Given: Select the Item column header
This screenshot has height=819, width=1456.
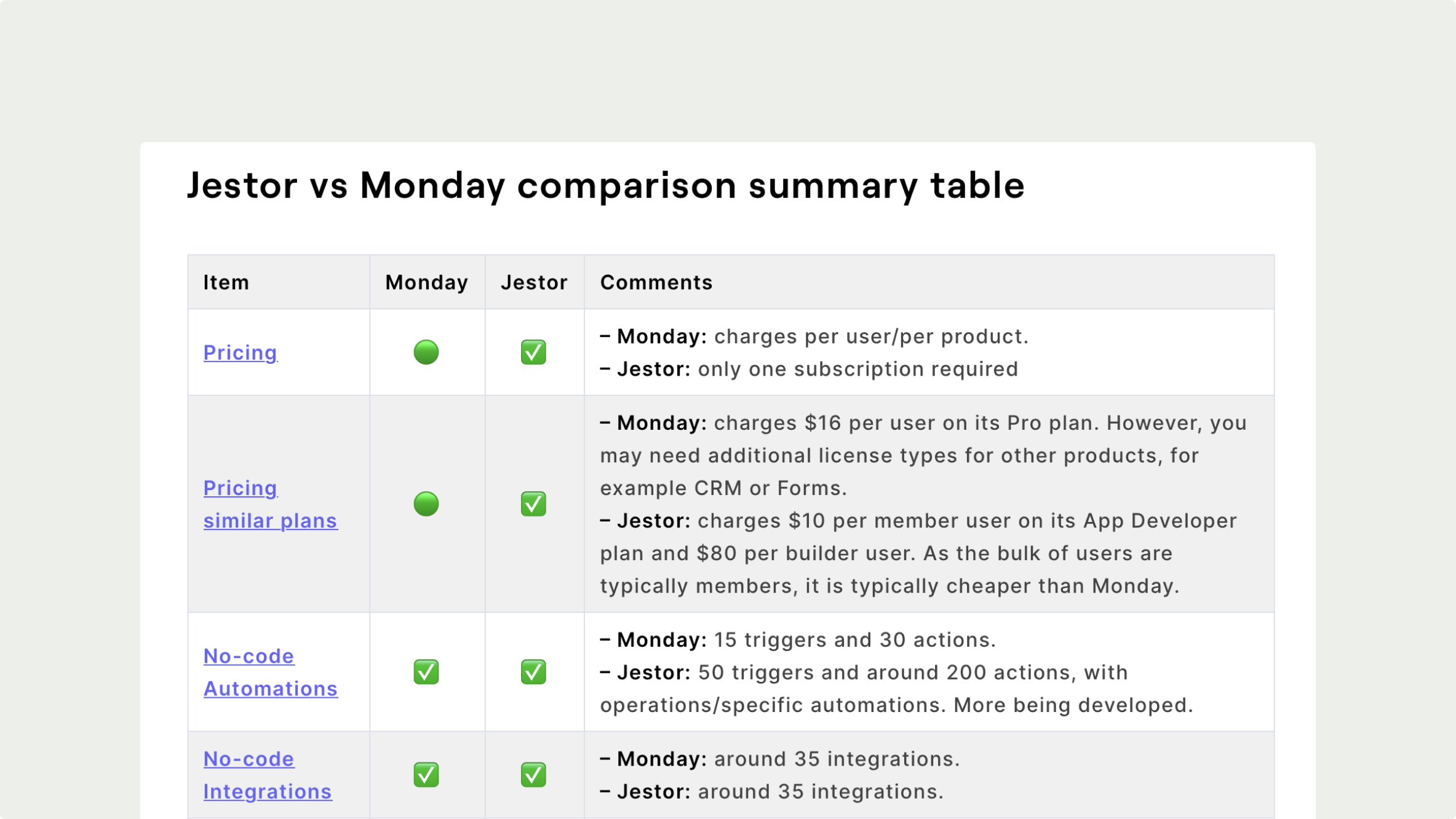Looking at the screenshot, I should pos(226,282).
